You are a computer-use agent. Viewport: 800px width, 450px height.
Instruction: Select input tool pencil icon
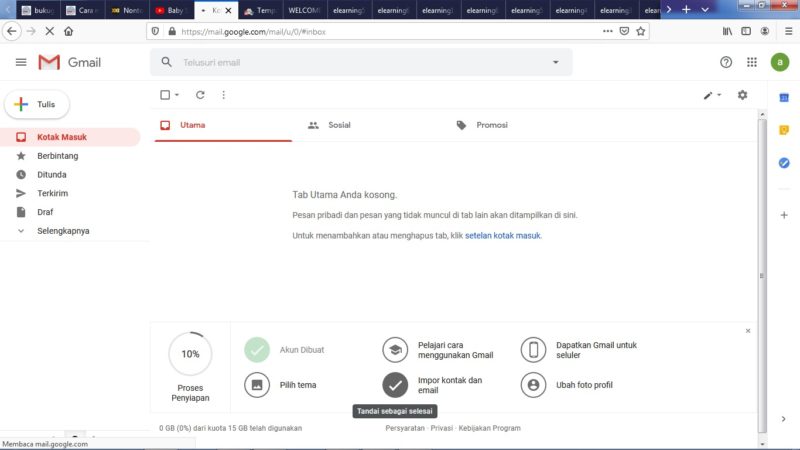pyautogui.click(x=708, y=95)
